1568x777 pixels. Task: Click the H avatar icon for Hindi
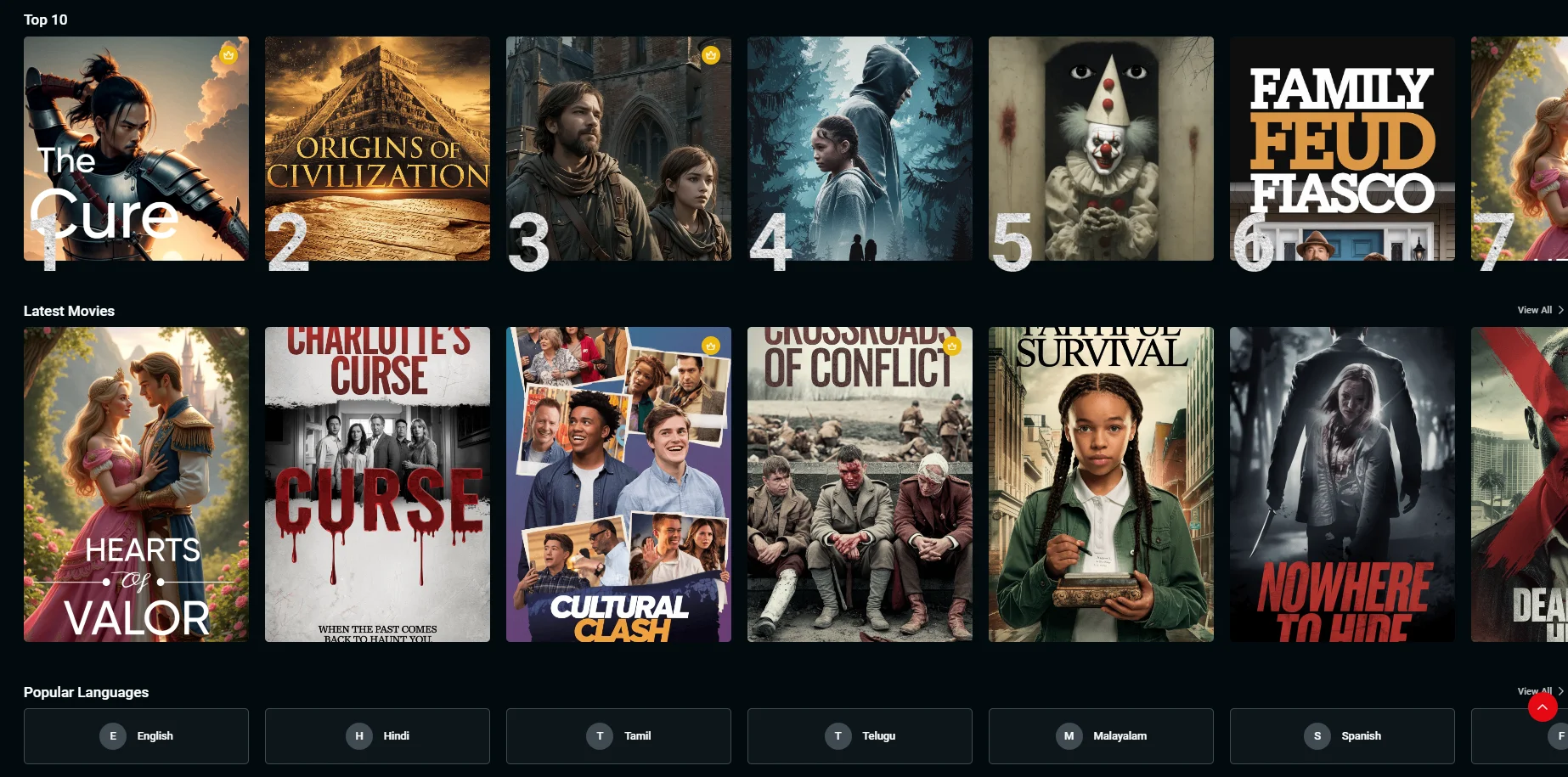click(x=359, y=736)
